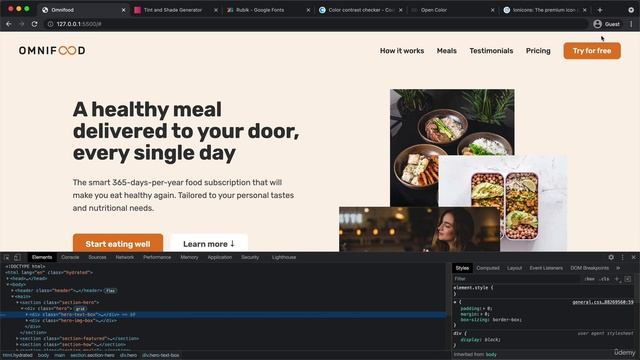
Task: Switch to the Rubik Google Fonts tab
Action: [x=269, y=10]
